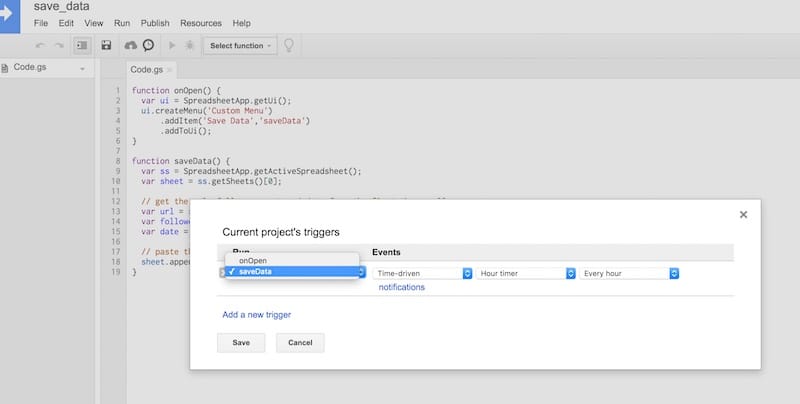Open the Time-driven event type dropdown
Viewport: 800px width, 404px height.
point(422,273)
